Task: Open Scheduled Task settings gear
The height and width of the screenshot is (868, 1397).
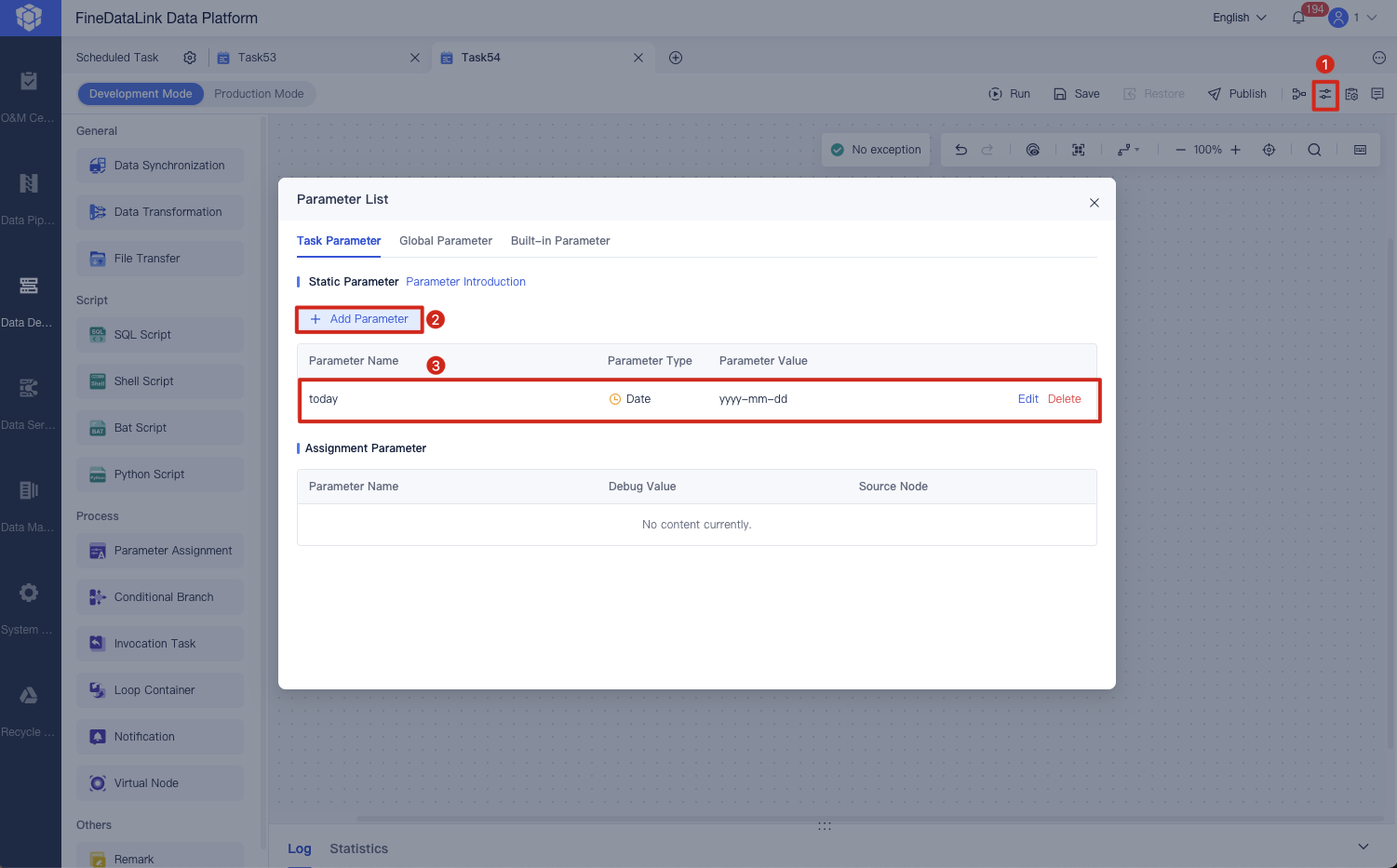Action: [190, 58]
